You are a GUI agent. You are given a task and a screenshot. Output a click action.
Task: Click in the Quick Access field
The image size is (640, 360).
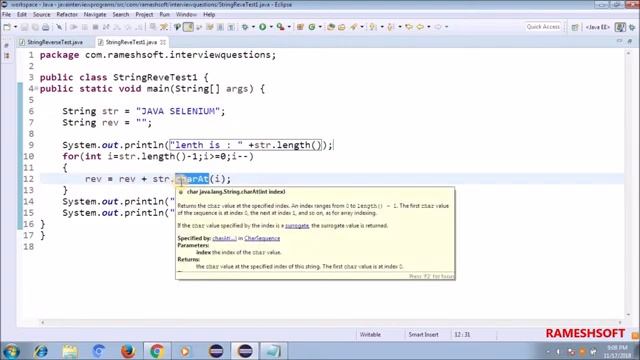[543, 27]
